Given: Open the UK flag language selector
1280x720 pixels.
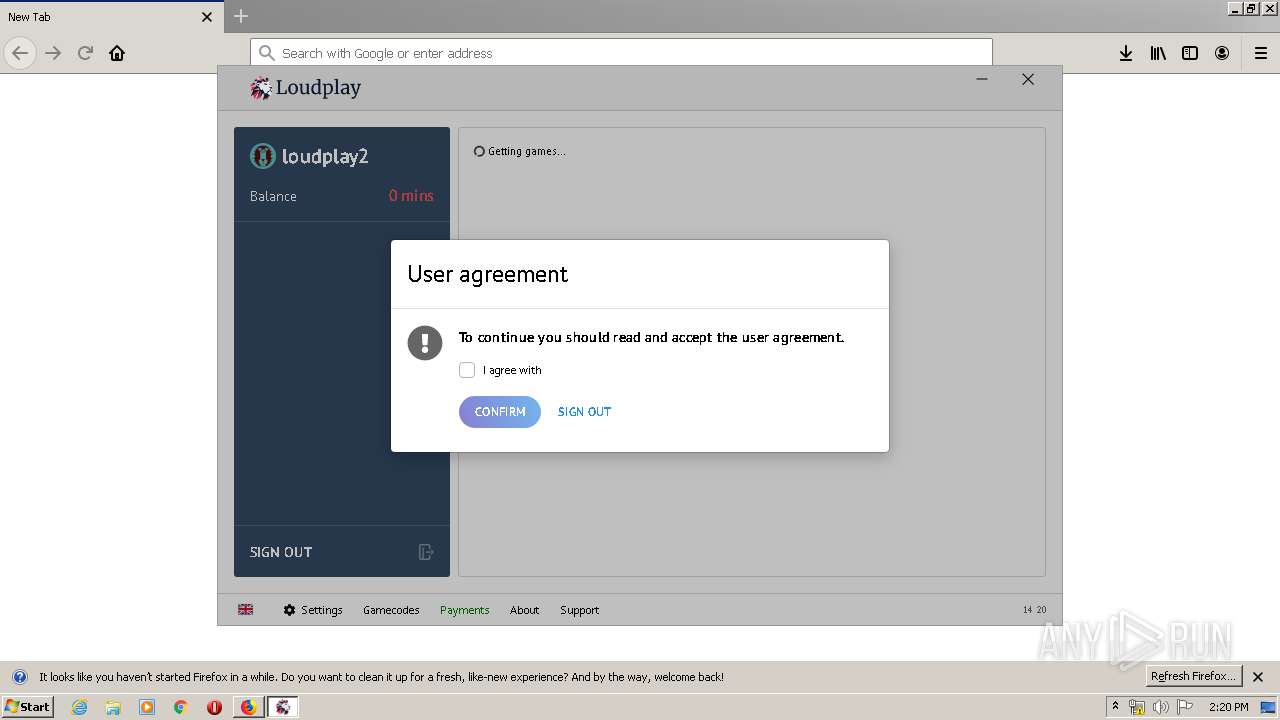Looking at the screenshot, I should pos(246,609).
